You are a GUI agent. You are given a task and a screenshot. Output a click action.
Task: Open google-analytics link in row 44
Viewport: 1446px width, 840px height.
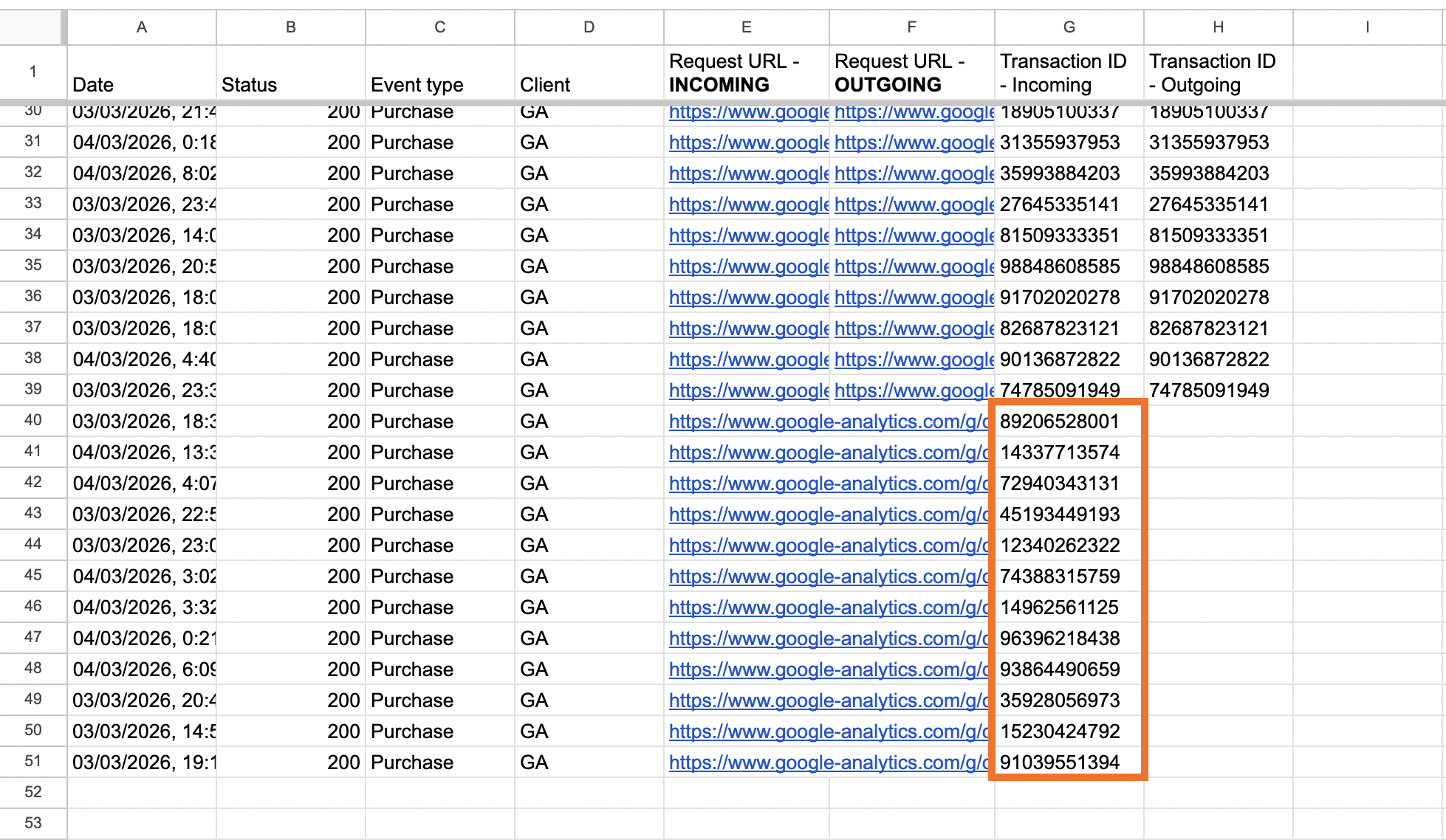coord(829,545)
